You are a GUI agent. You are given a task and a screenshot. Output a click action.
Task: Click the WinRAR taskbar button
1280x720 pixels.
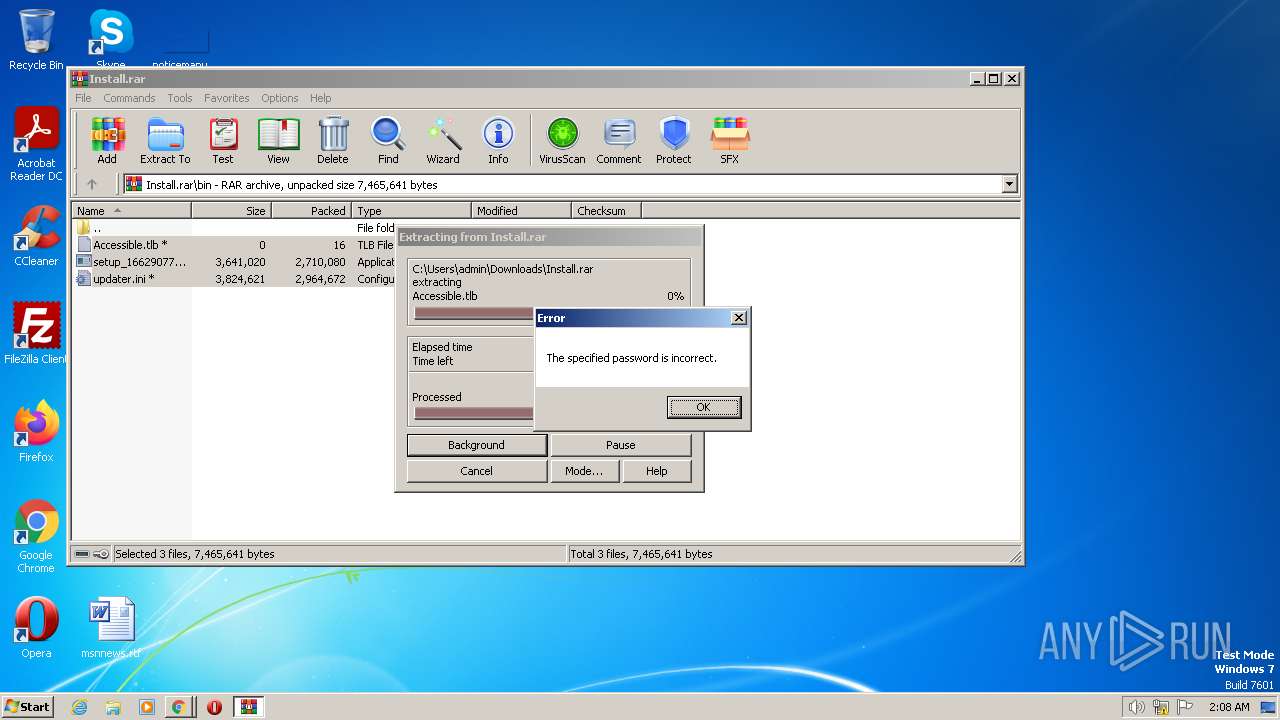click(x=248, y=707)
